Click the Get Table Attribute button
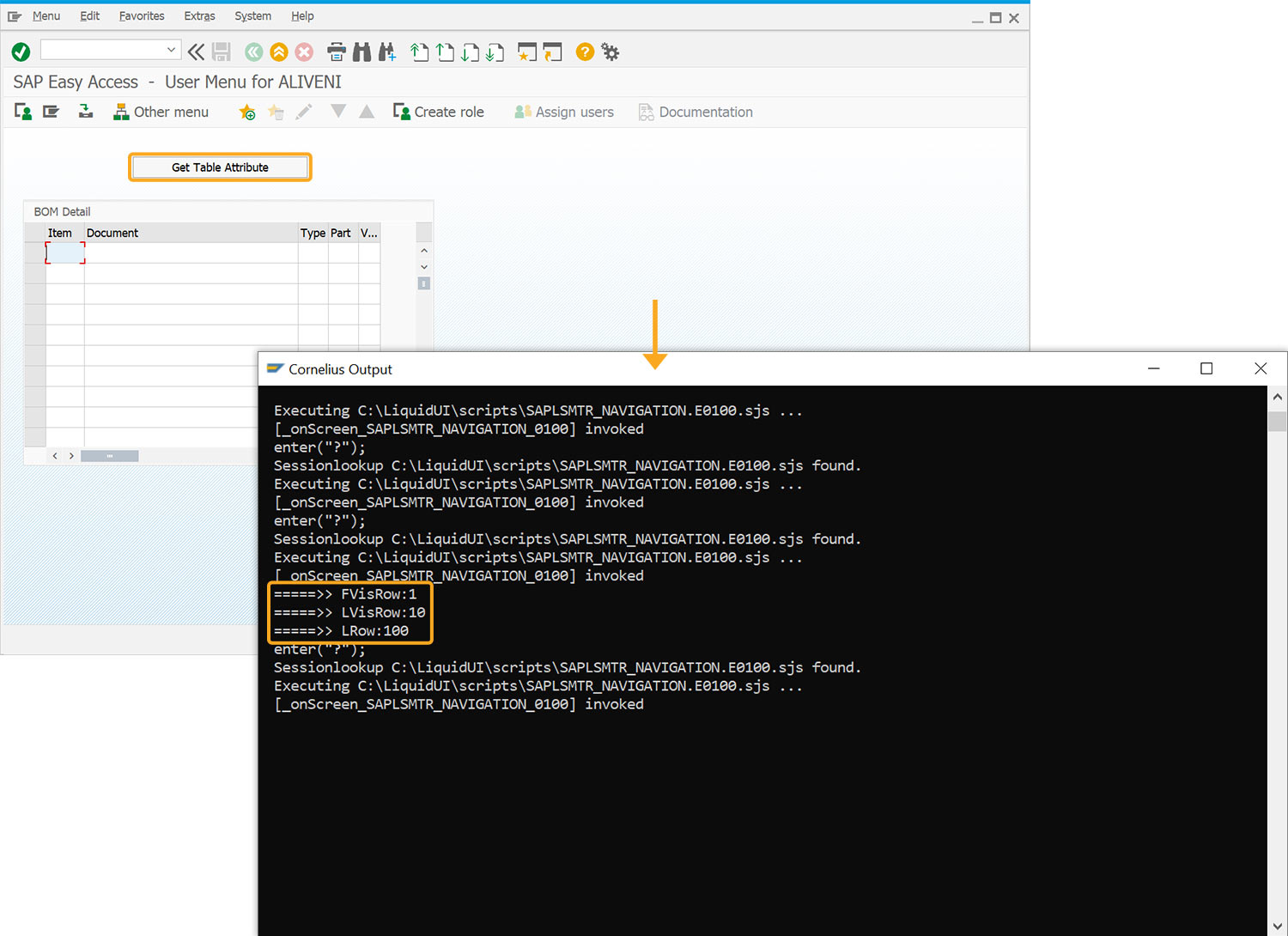Screen dimensions: 1288x936 coord(220,167)
